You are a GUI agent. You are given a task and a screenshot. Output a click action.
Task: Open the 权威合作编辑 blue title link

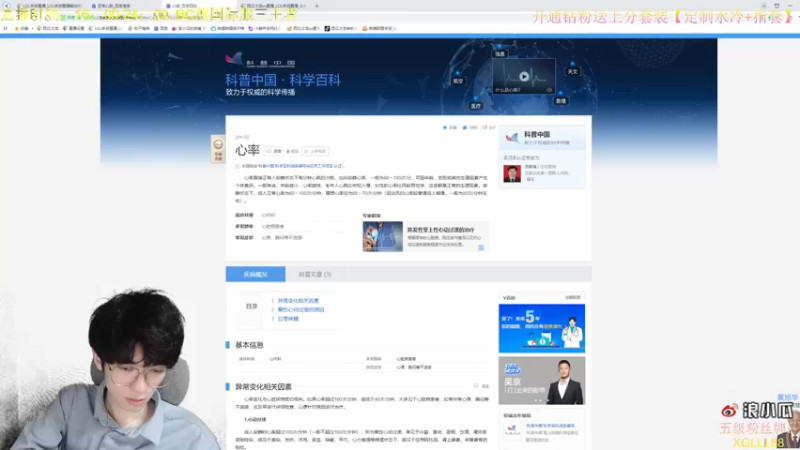click(550, 426)
